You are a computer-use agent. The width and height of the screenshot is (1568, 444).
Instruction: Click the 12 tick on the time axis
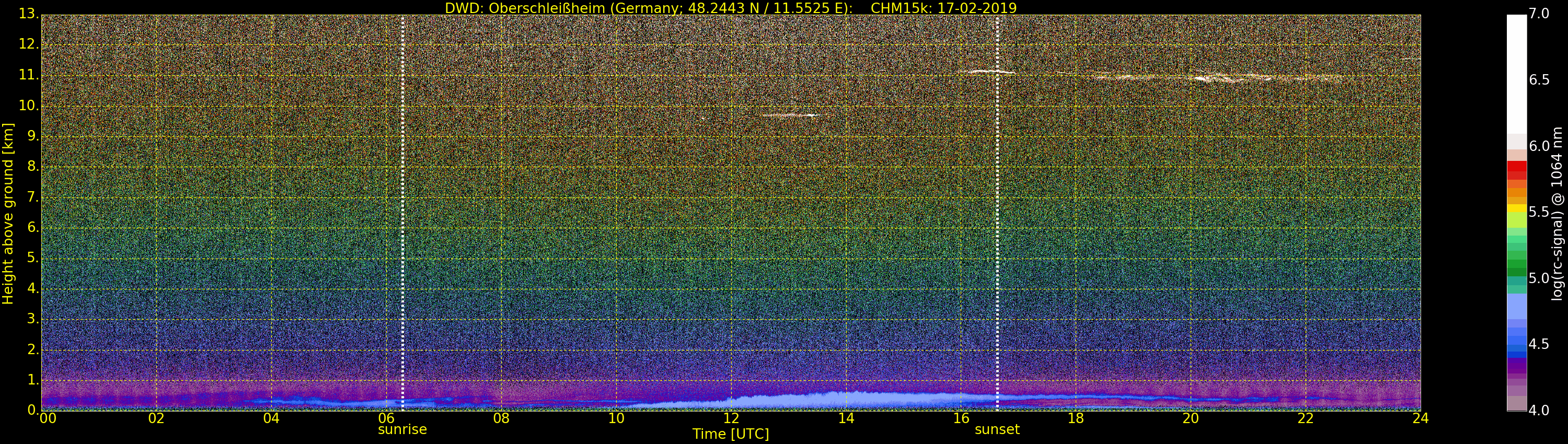coord(731,418)
